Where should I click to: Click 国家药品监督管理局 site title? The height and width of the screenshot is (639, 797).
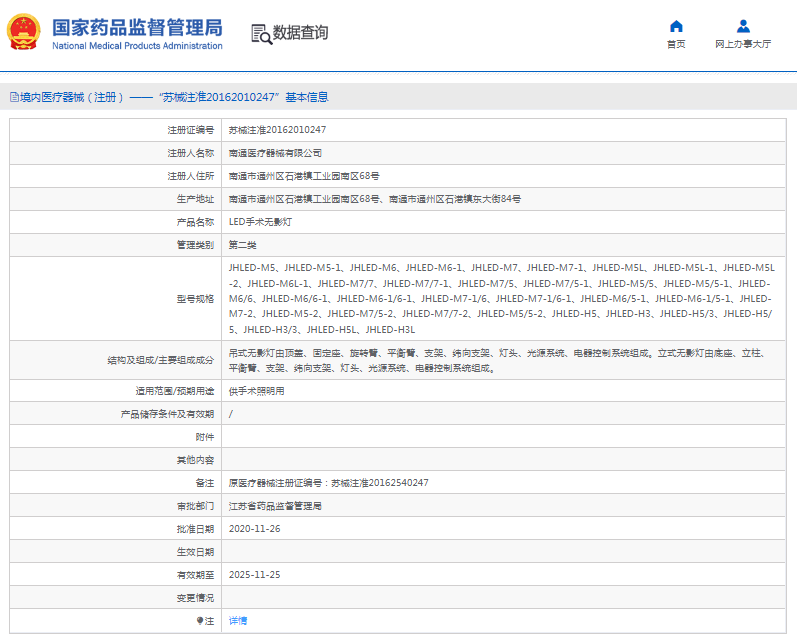pos(137,26)
